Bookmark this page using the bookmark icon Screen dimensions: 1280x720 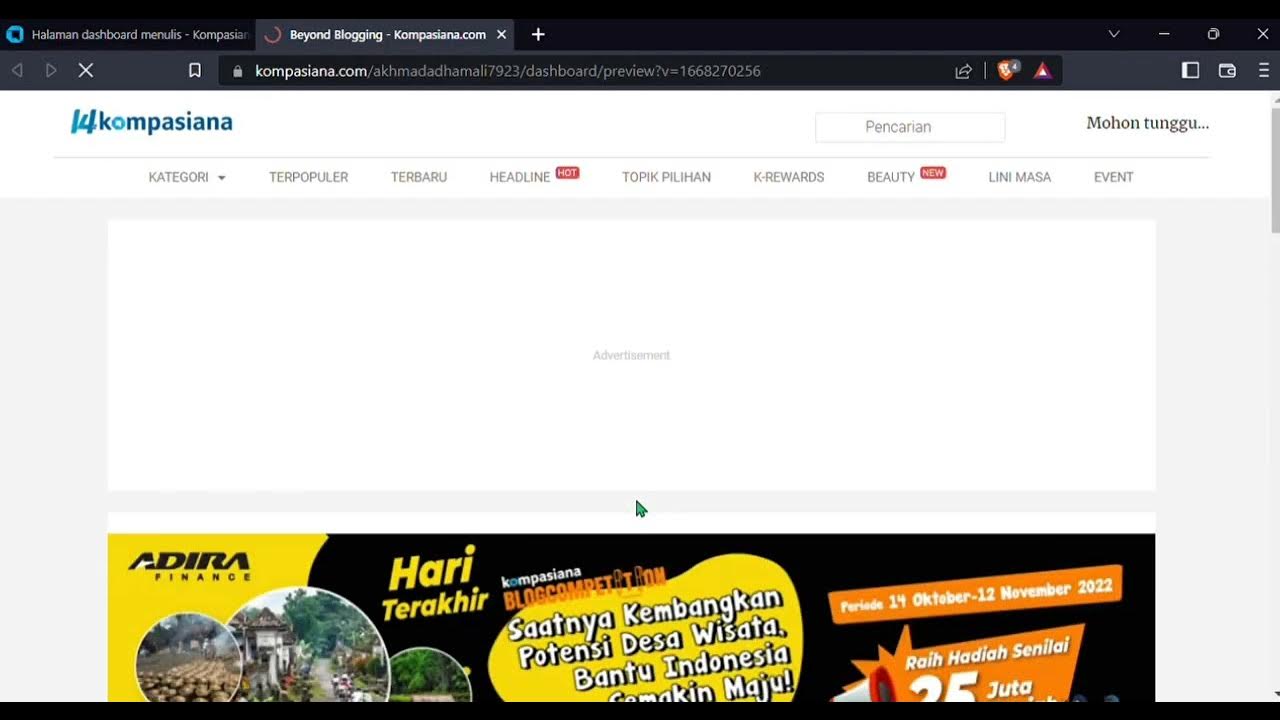[195, 71]
